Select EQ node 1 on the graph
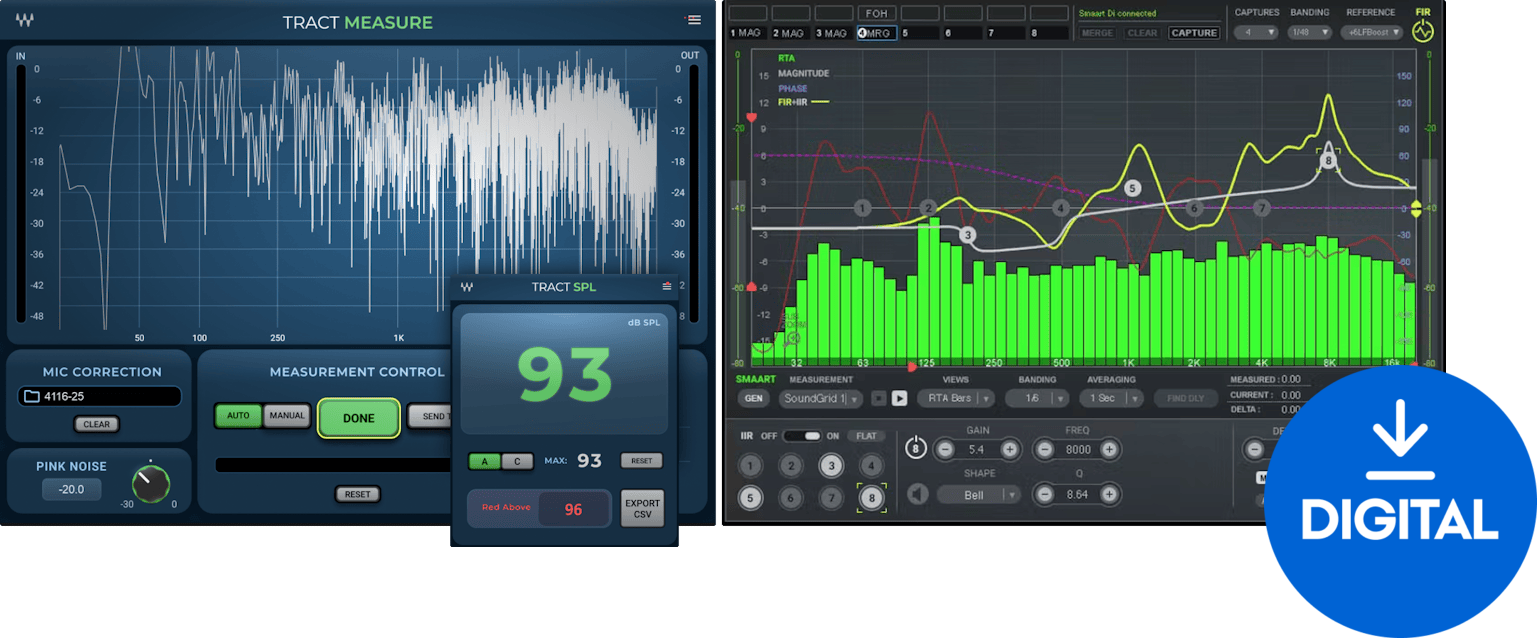The width and height of the screenshot is (1537, 638). [x=863, y=208]
